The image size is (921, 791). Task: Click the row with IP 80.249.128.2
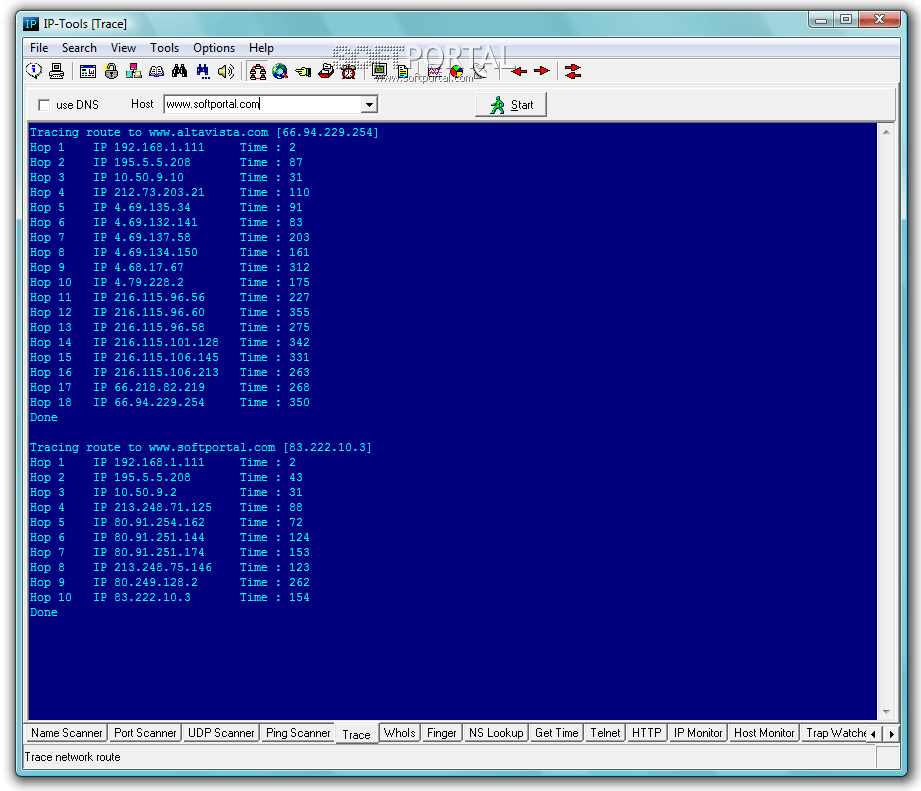coord(170,583)
